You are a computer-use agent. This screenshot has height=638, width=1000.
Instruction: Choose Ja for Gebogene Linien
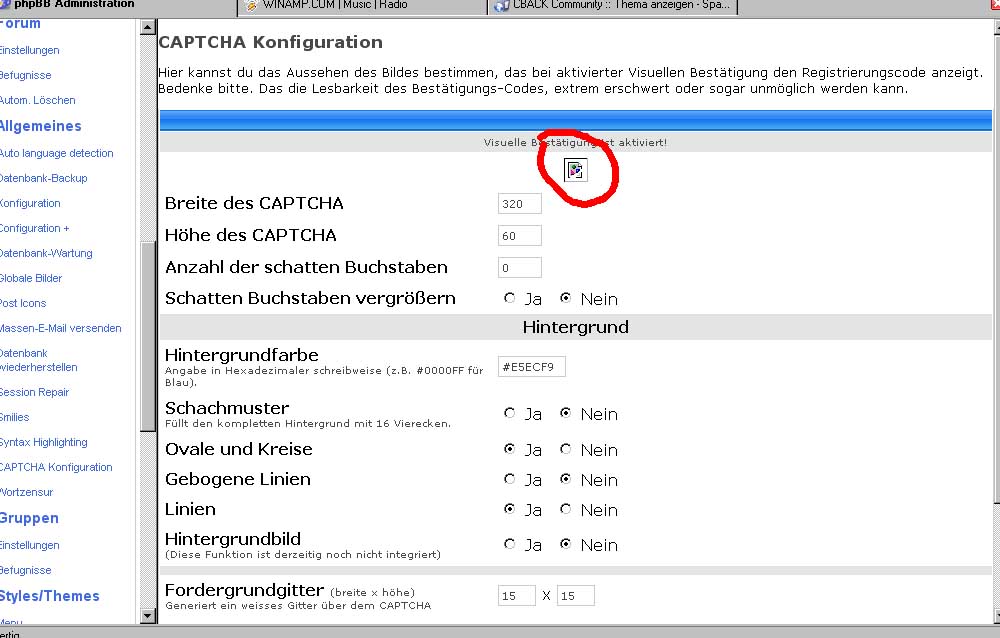coord(510,480)
